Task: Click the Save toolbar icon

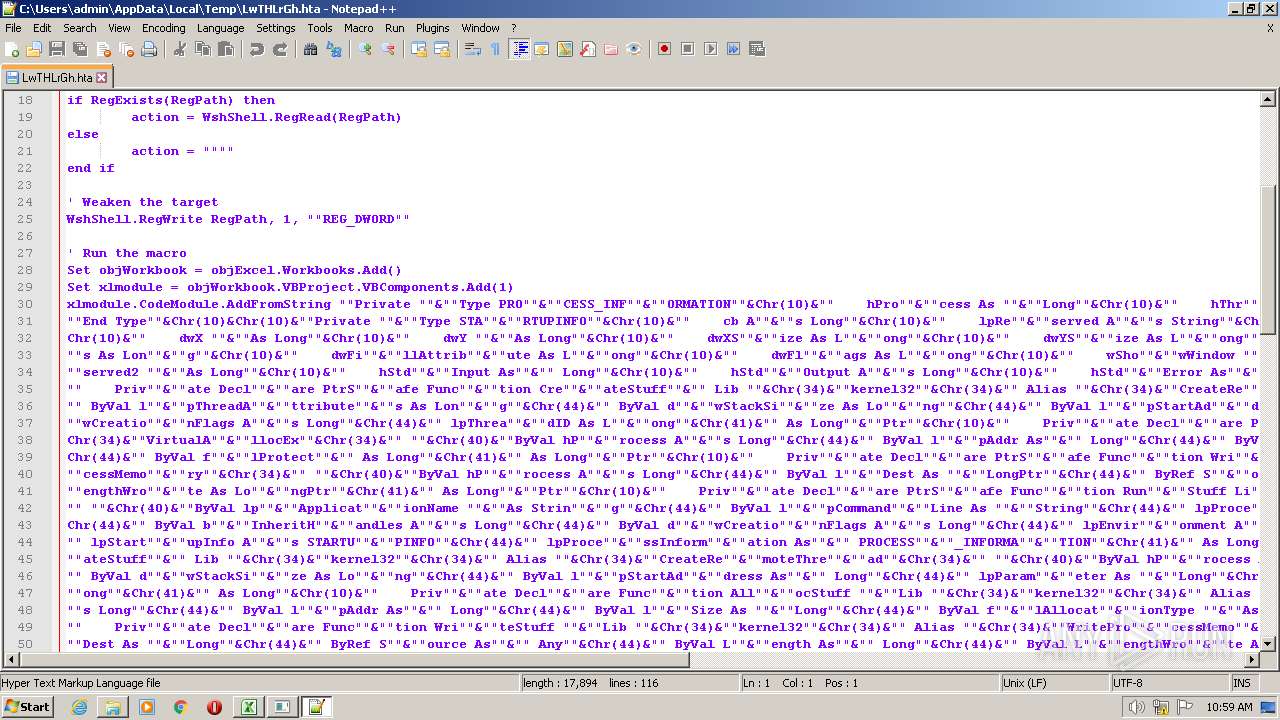Action: coord(57,49)
